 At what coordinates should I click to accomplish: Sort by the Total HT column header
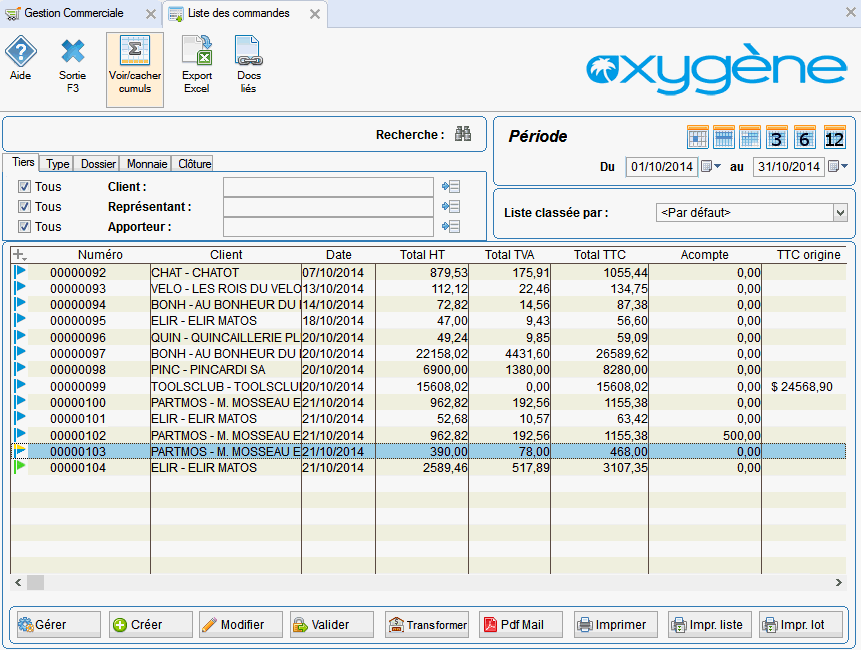pos(422,255)
